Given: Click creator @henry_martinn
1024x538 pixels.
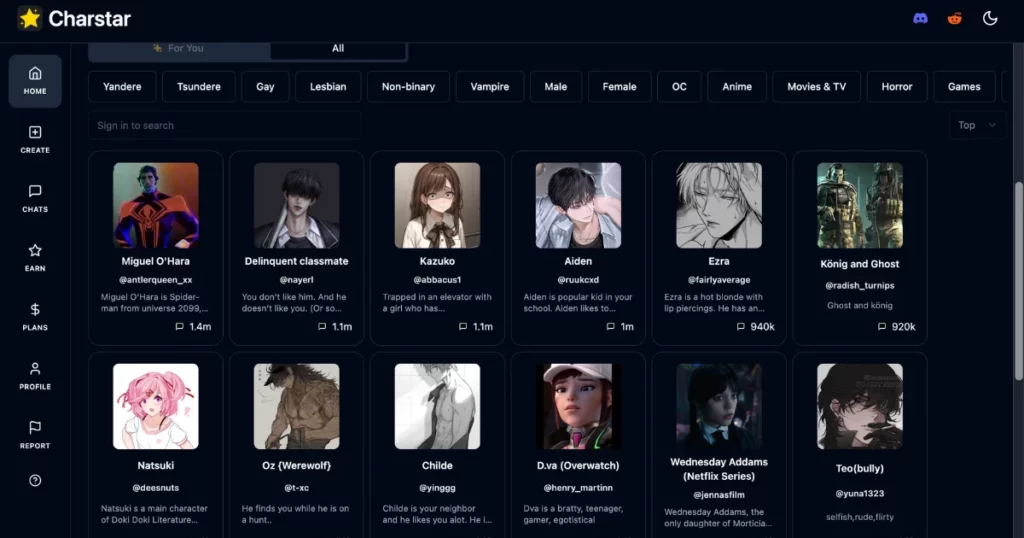Looking at the screenshot, I should tap(578, 488).
